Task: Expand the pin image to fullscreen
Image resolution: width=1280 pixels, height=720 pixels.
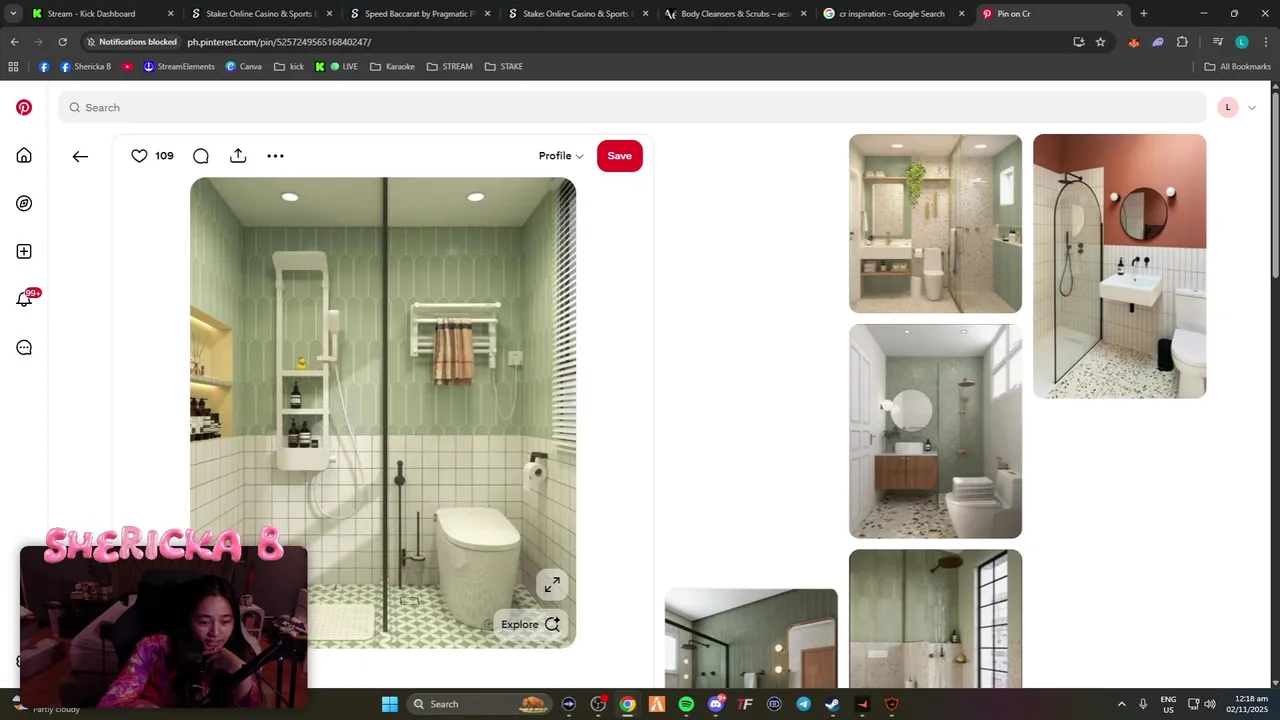Action: 552,584
